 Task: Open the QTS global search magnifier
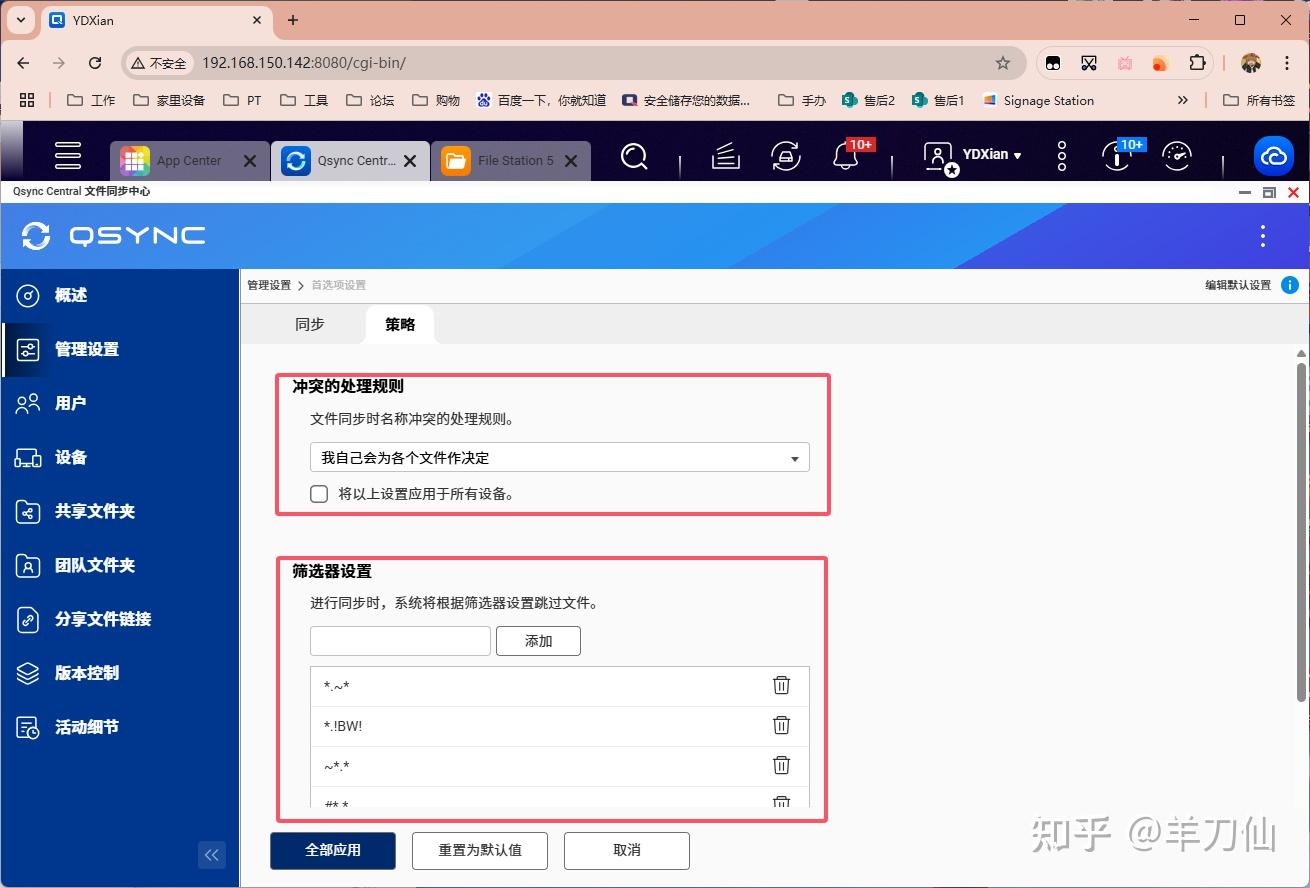click(x=634, y=157)
